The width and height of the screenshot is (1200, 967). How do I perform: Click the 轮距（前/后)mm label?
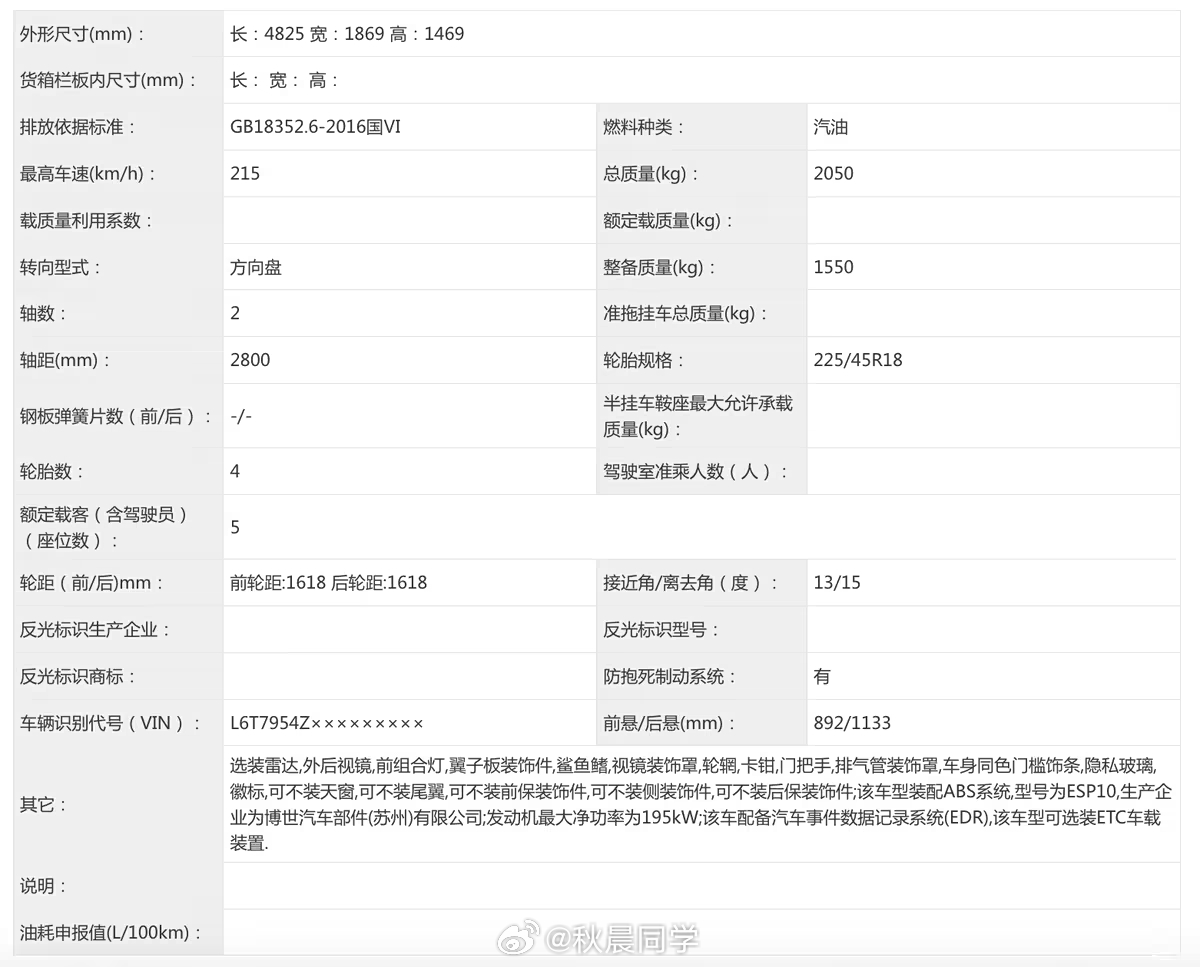click(92, 583)
